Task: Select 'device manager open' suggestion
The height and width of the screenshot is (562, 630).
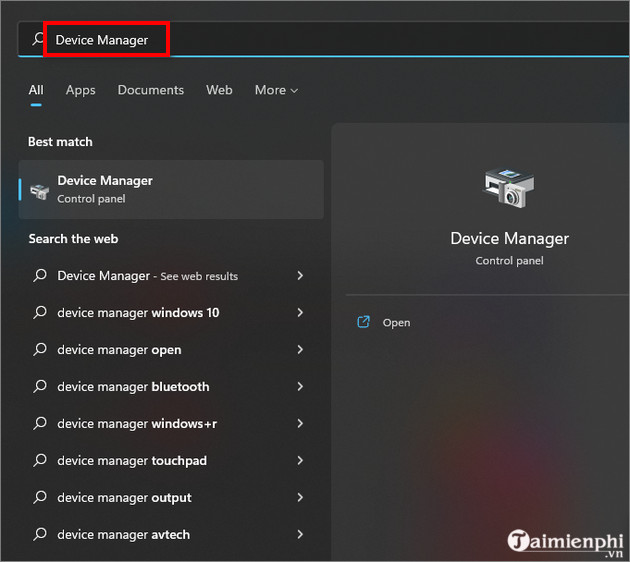Action: 169,349
